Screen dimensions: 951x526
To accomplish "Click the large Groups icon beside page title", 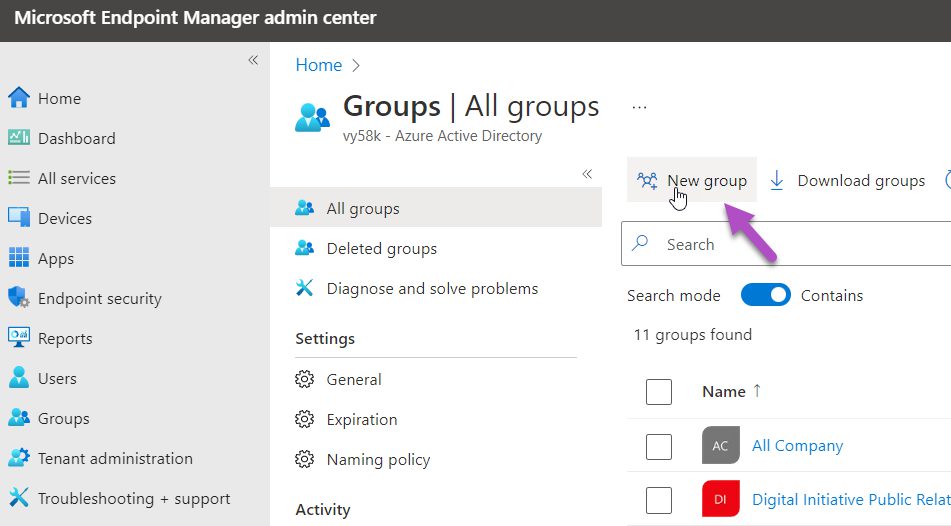I will click(312, 117).
